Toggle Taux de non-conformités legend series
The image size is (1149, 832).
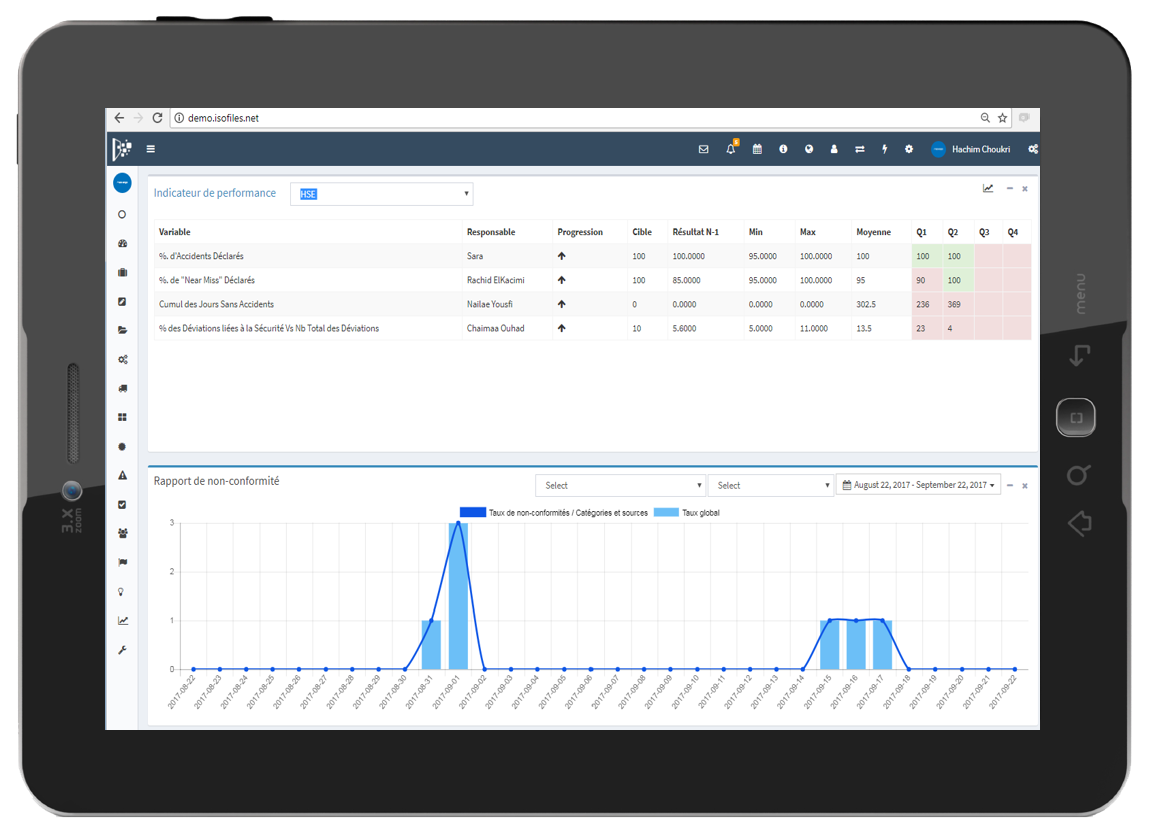(554, 512)
